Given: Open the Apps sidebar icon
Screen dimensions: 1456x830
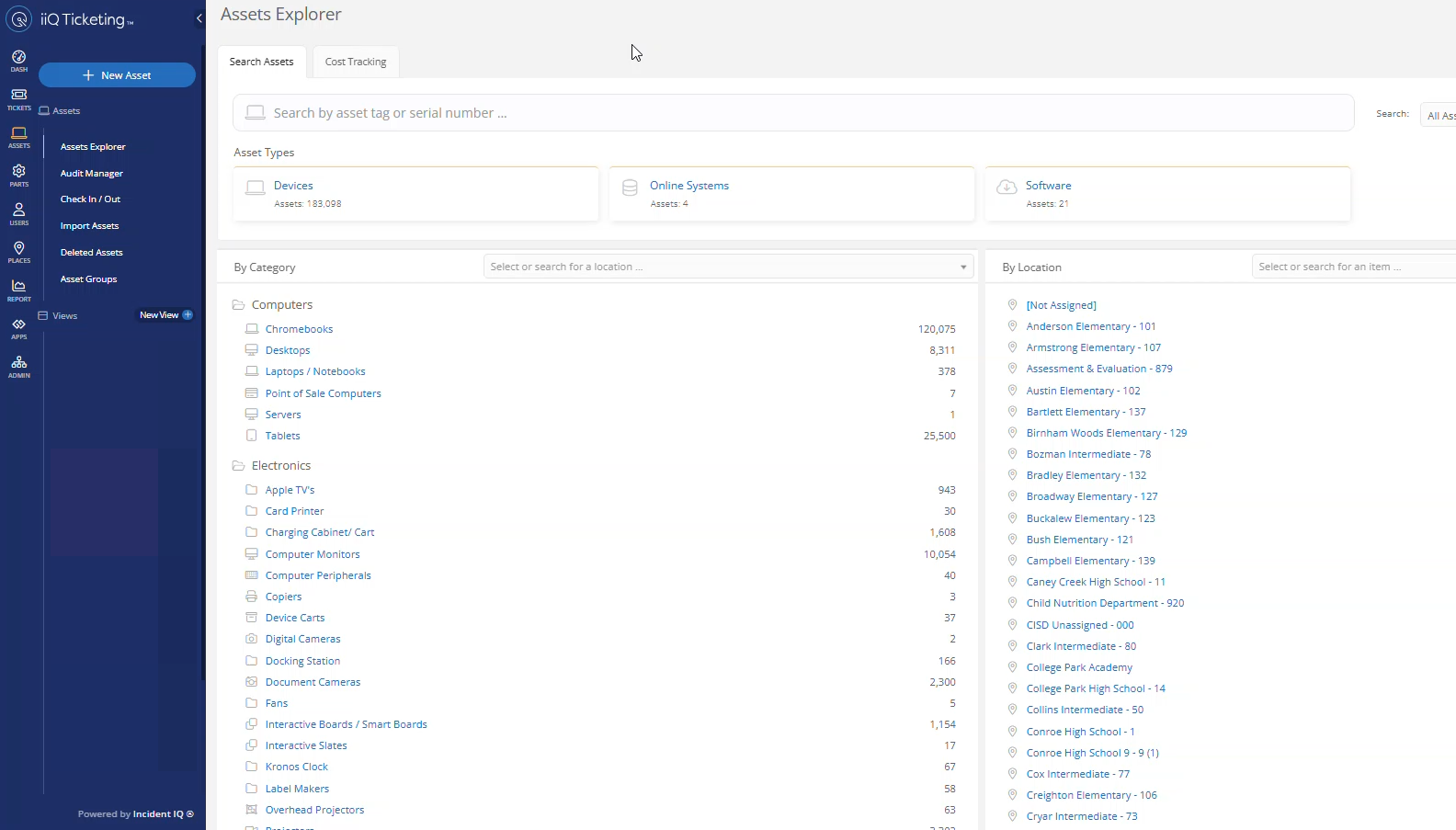Looking at the screenshot, I should pyautogui.click(x=18, y=328).
